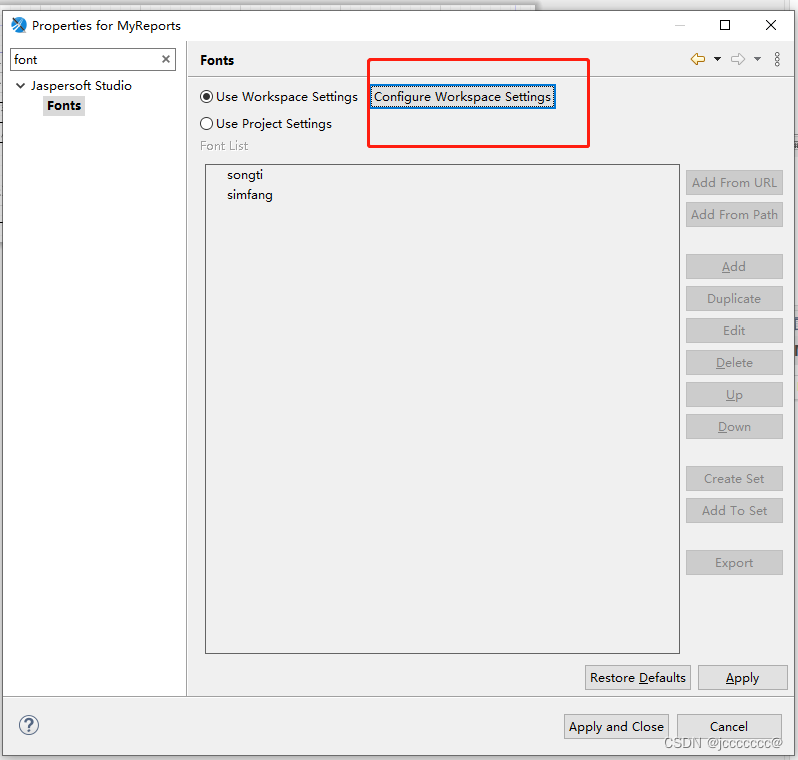Click the Apply button

click(x=743, y=678)
